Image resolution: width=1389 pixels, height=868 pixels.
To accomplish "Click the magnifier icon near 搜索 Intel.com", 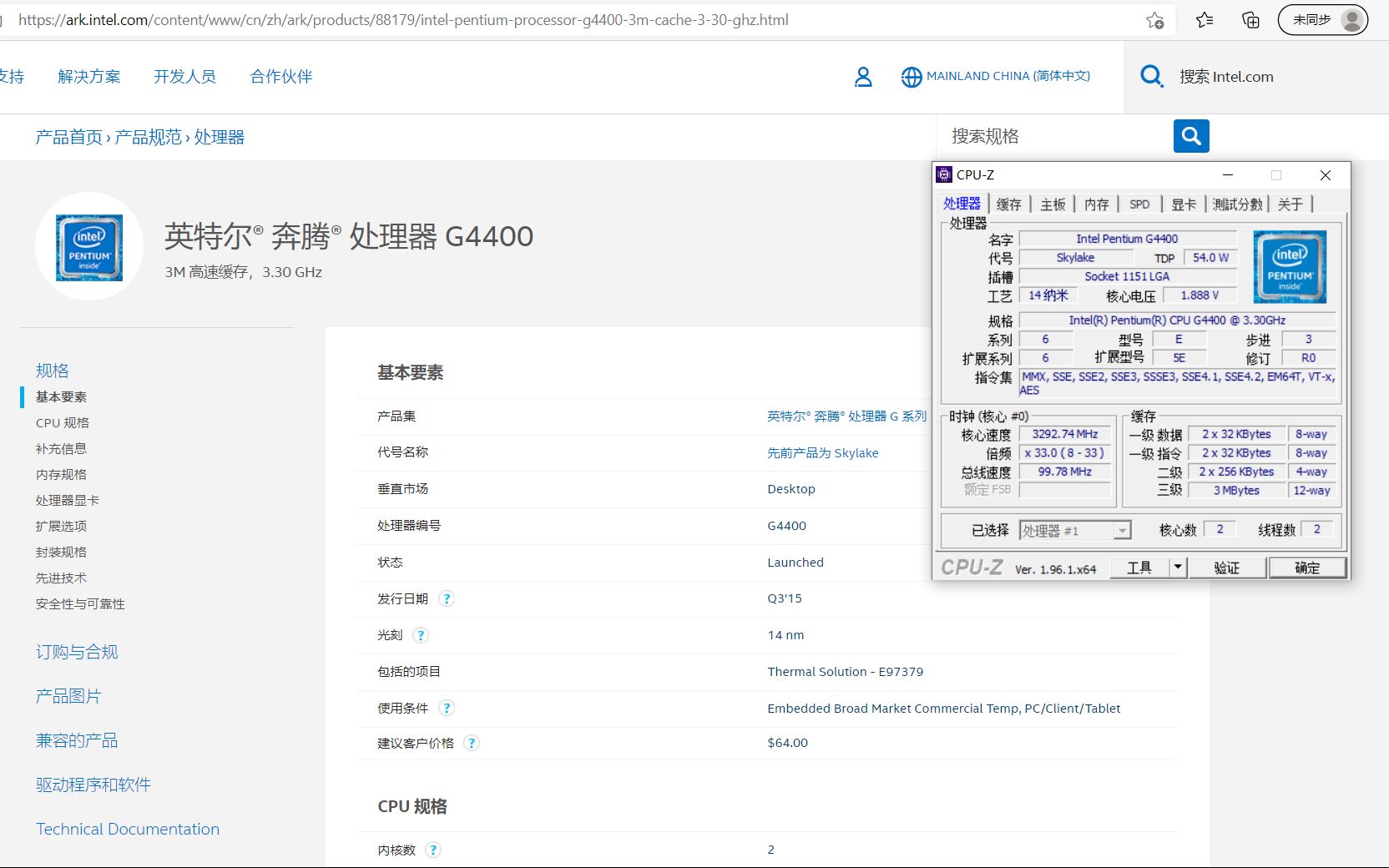I will [1151, 76].
